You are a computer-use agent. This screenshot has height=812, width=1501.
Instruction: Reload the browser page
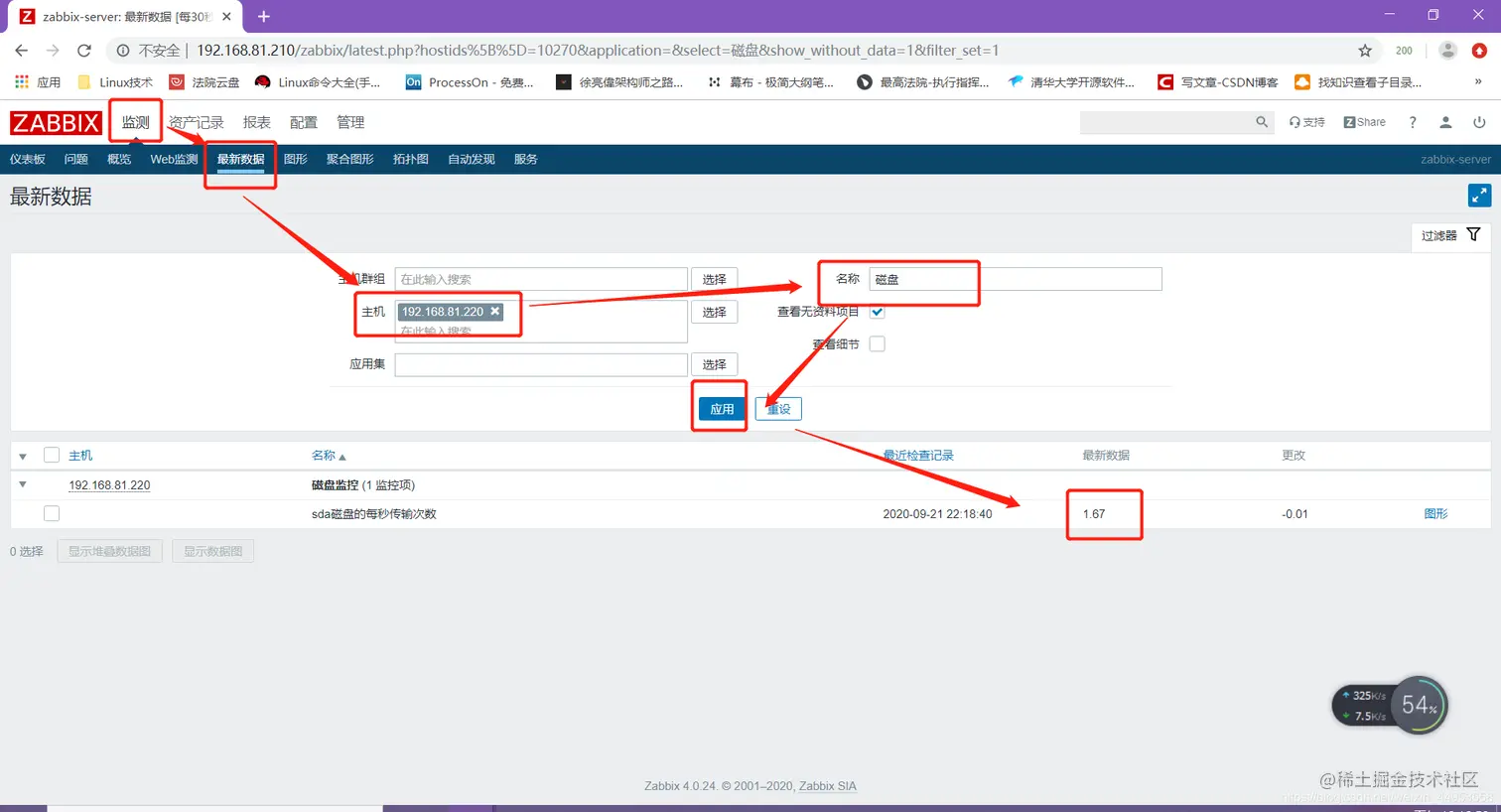(84, 50)
